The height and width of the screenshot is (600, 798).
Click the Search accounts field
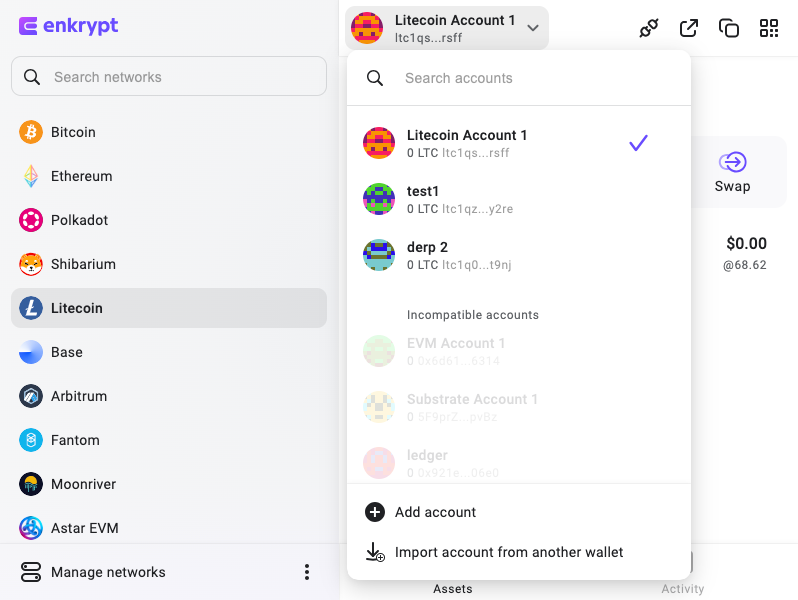[519, 78]
